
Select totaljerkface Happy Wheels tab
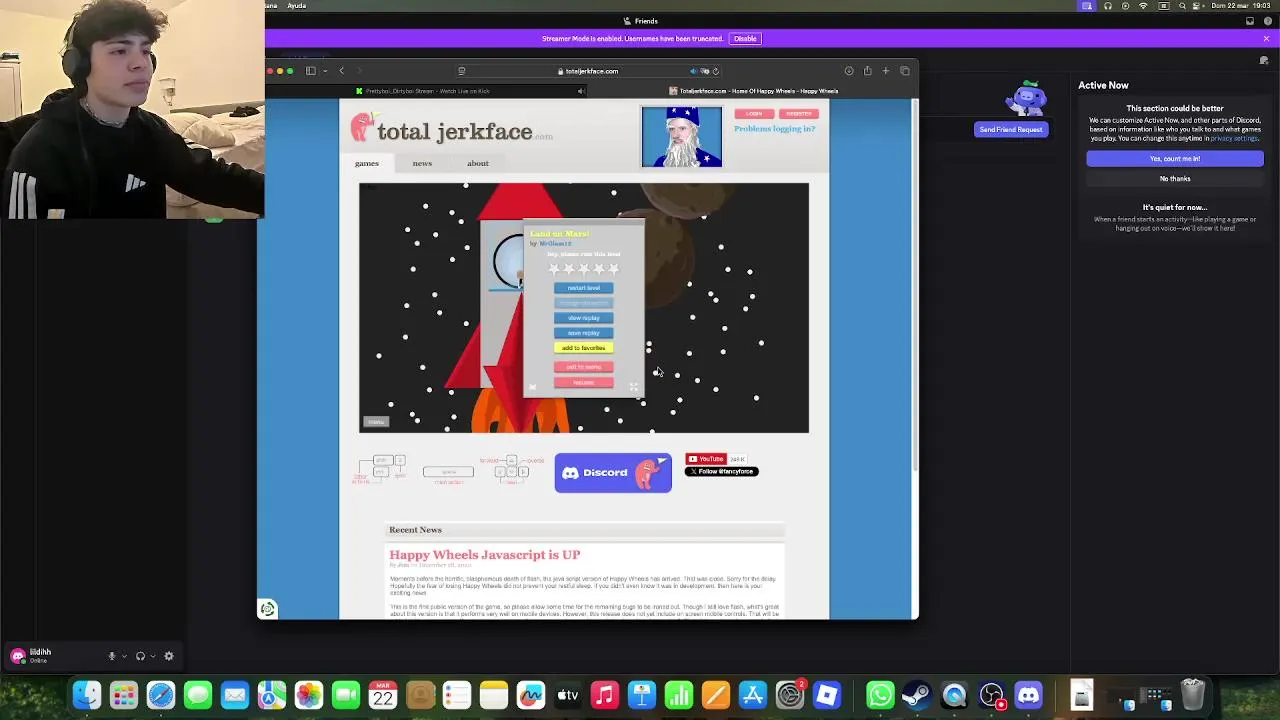point(753,91)
